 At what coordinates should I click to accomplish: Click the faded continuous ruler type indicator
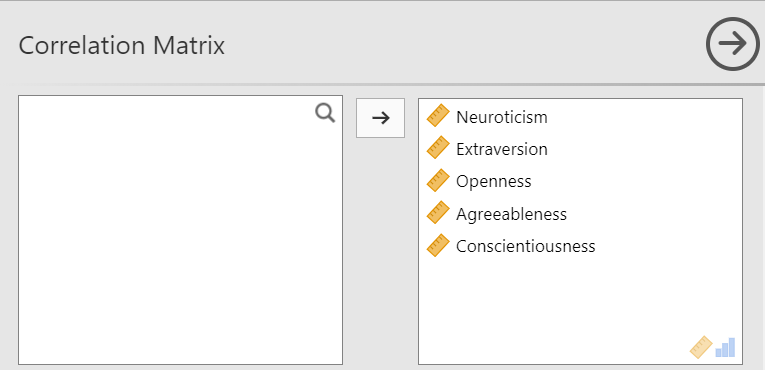(x=701, y=347)
